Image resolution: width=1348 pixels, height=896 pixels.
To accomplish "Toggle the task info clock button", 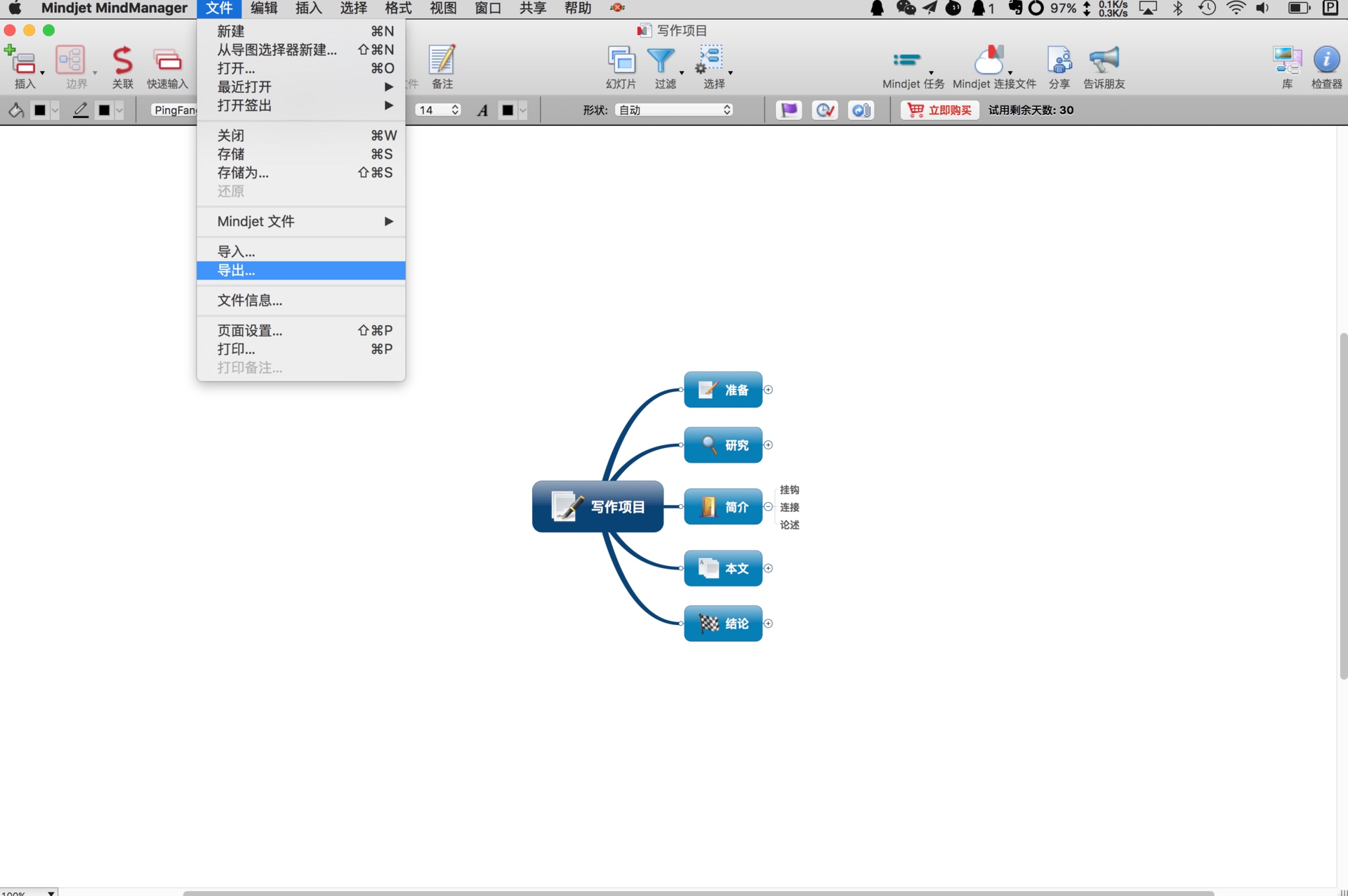I will (x=825, y=110).
